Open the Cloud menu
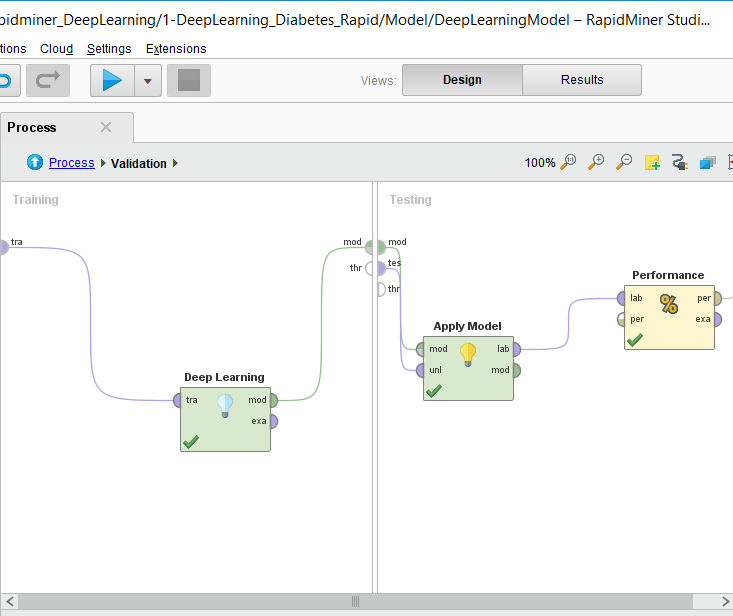Image resolution: width=733 pixels, height=616 pixels. [x=57, y=49]
